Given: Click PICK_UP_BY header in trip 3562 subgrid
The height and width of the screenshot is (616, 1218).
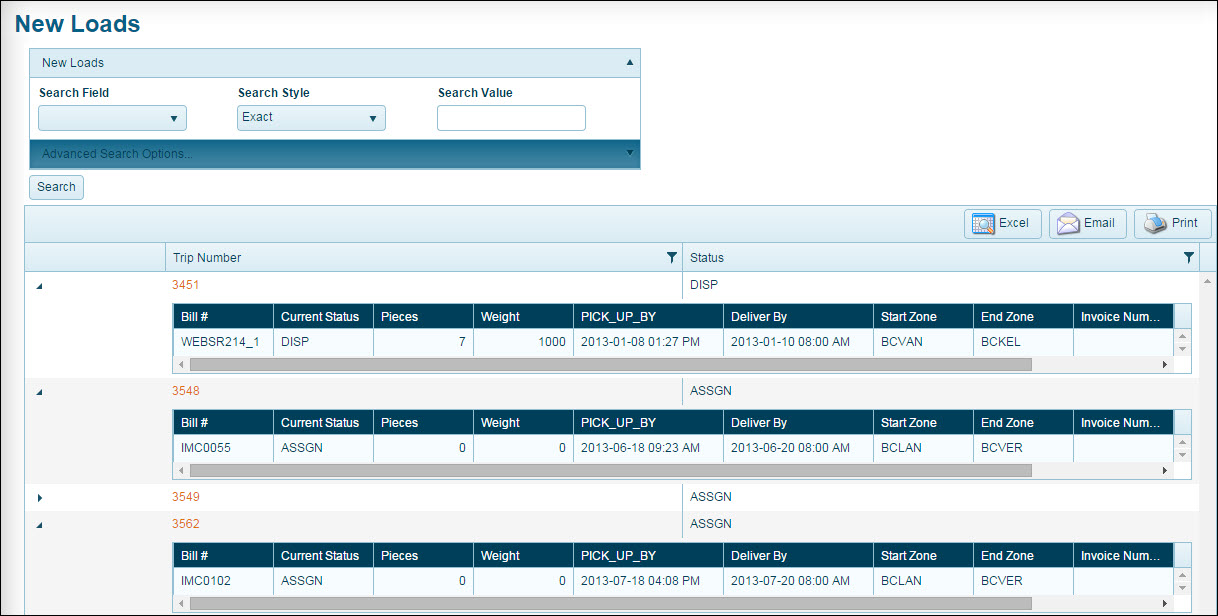Looking at the screenshot, I should (x=648, y=556).
